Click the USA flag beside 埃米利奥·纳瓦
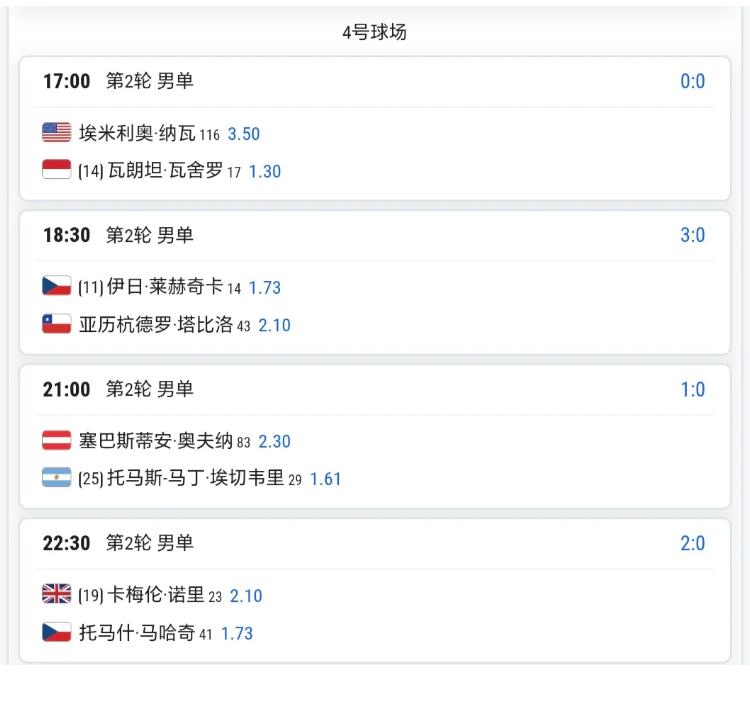The width and height of the screenshot is (750, 714). [56, 132]
